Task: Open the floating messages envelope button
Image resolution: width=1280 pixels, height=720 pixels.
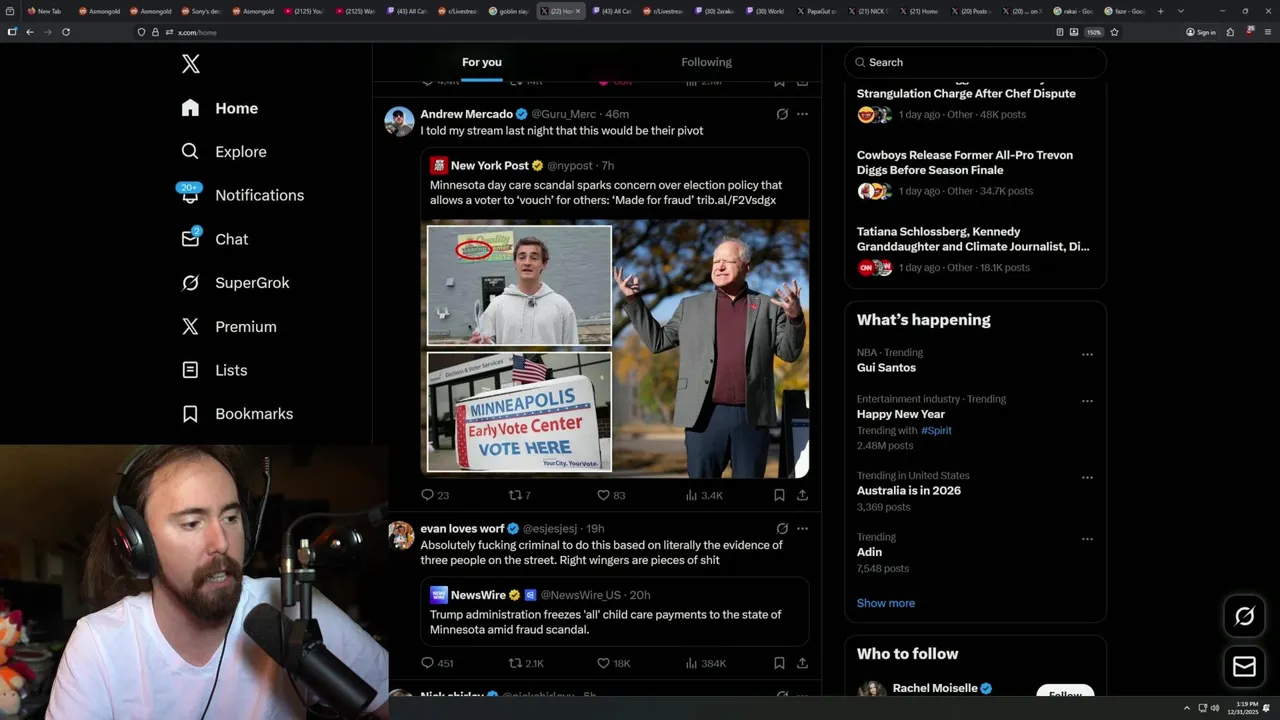Action: click(x=1244, y=666)
